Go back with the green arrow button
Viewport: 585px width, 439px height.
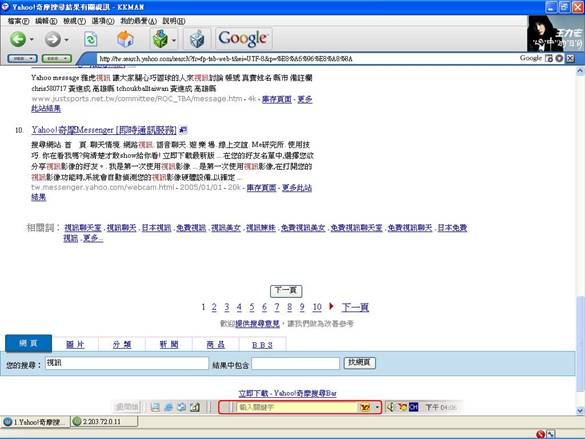point(18,39)
